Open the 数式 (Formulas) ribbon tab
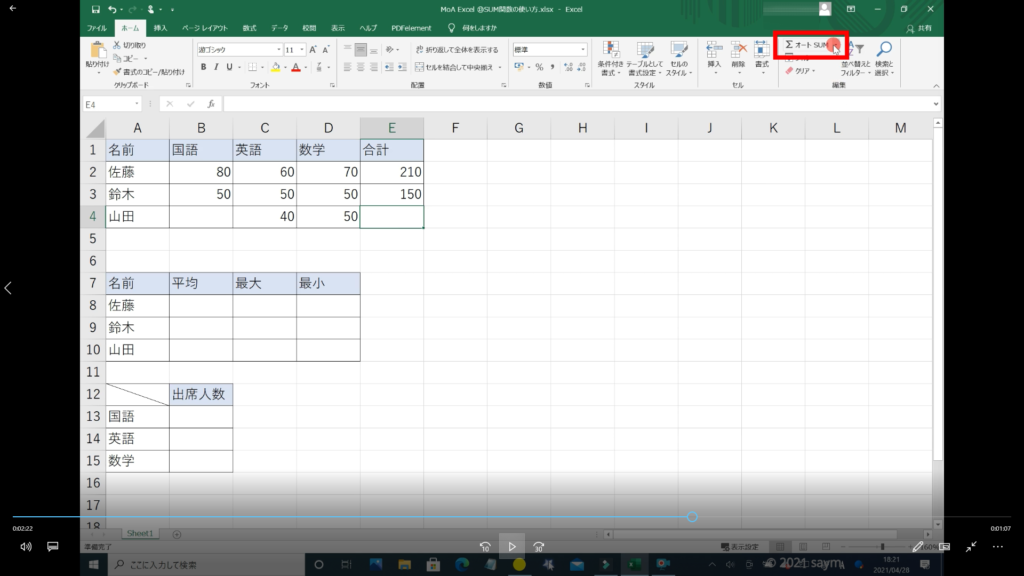 (249, 29)
